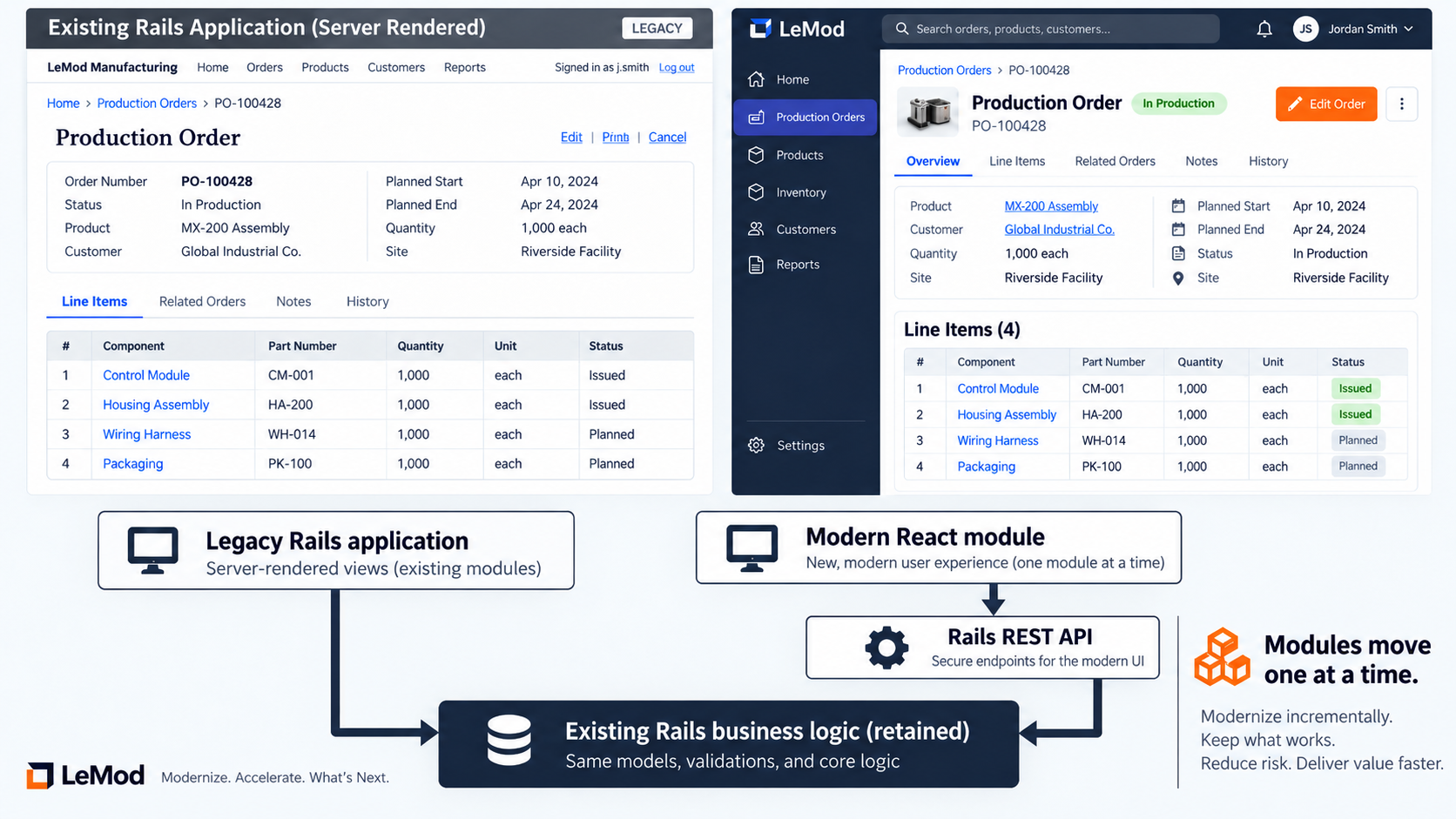The width and height of the screenshot is (1456, 819).
Task: Click Production Orders breadcrumb in legacy app
Action: [146, 103]
